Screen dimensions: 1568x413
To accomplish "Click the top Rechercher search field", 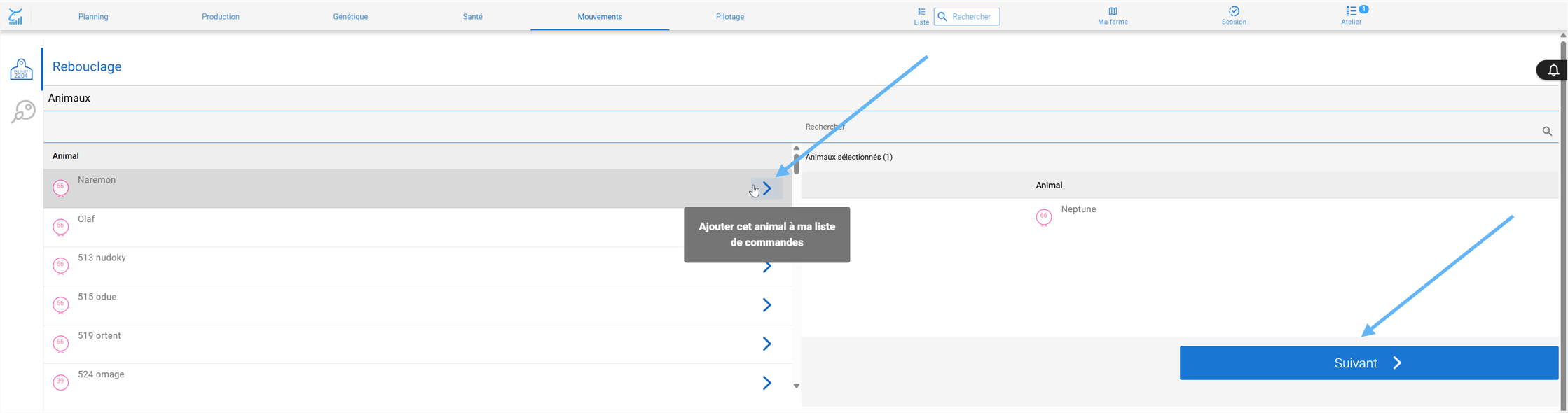I will click(967, 16).
